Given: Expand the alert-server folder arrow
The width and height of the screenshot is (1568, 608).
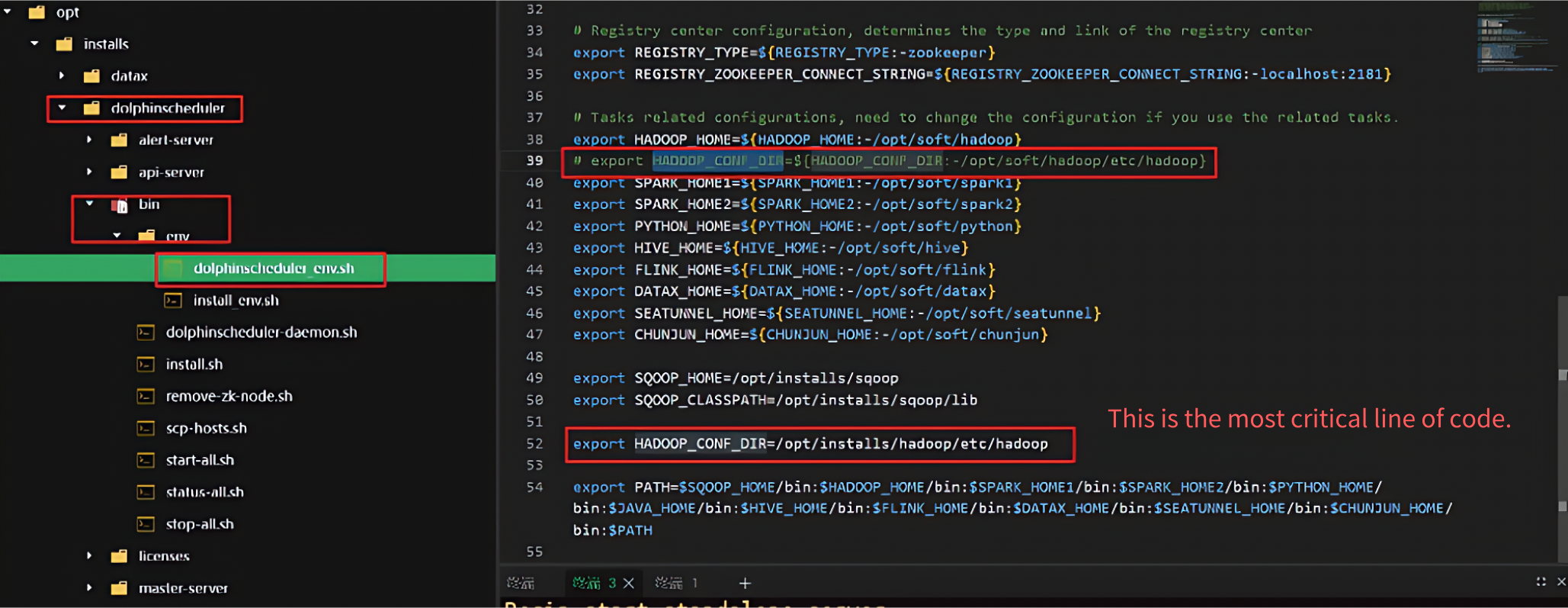Looking at the screenshot, I should click(89, 140).
